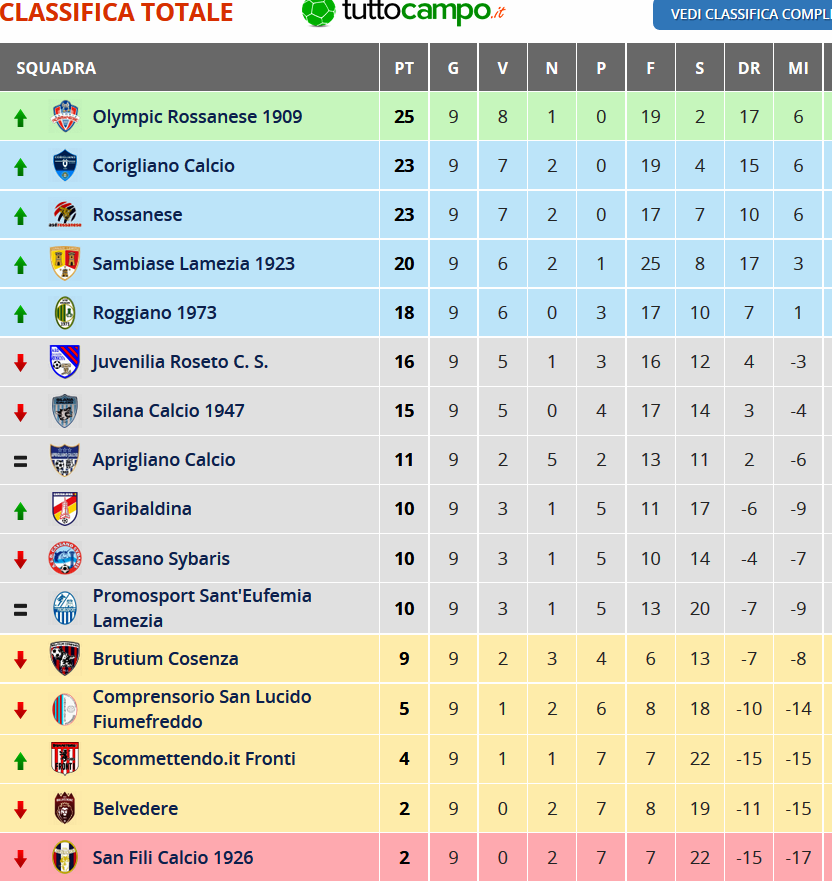Click the Aprigliano Calcio team name
The image size is (832, 881).
pyautogui.click(x=164, y=460)
